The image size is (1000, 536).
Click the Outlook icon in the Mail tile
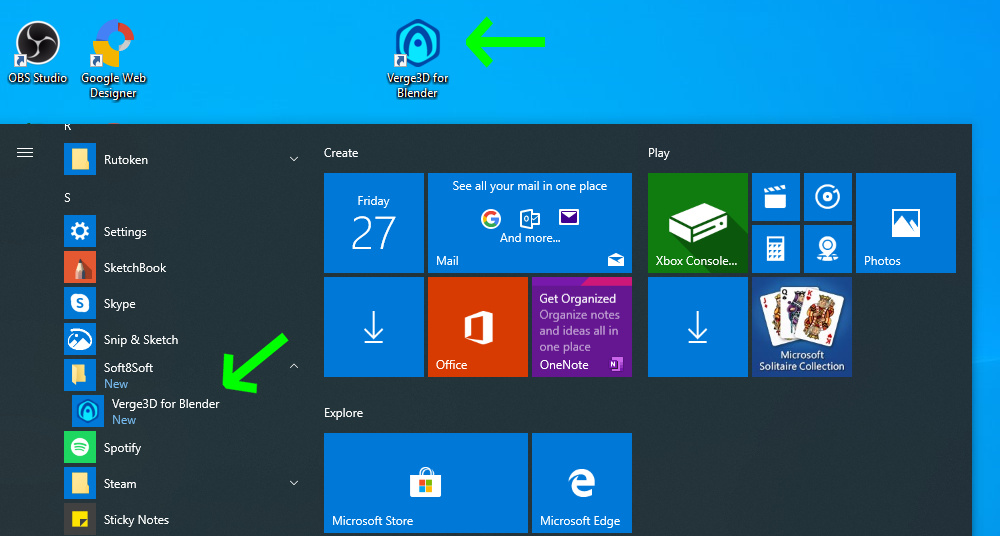[530, 218]
